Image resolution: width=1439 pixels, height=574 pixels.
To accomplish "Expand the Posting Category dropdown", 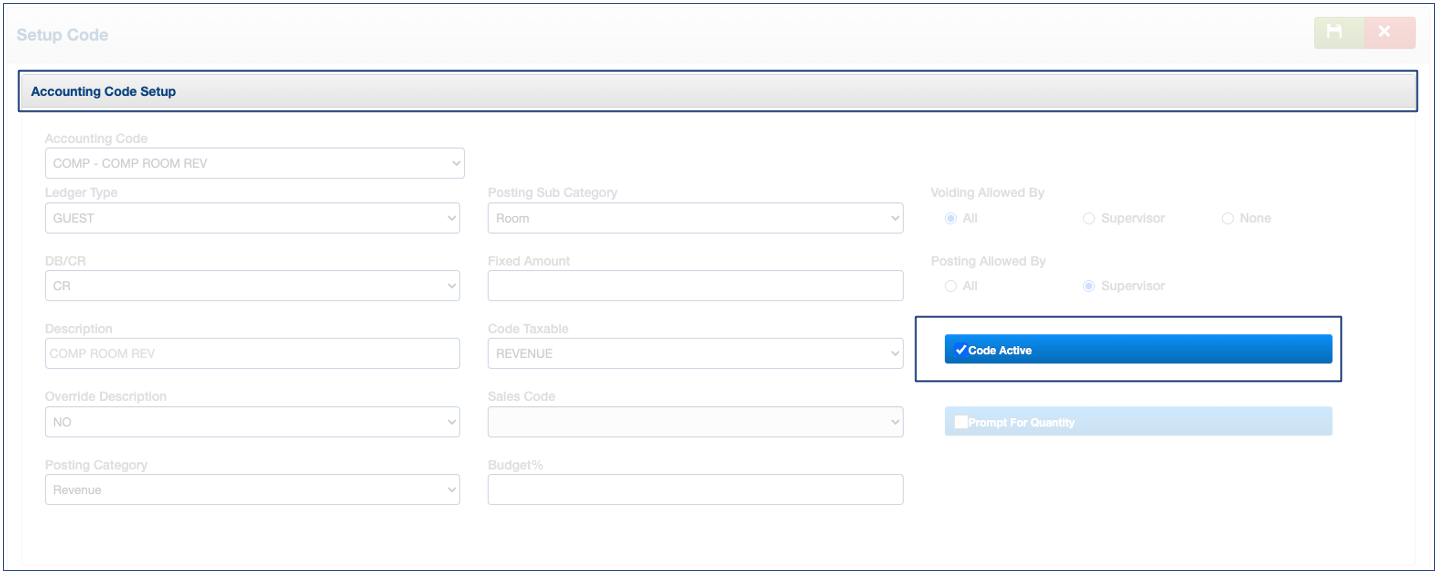I will pos(252,490).
